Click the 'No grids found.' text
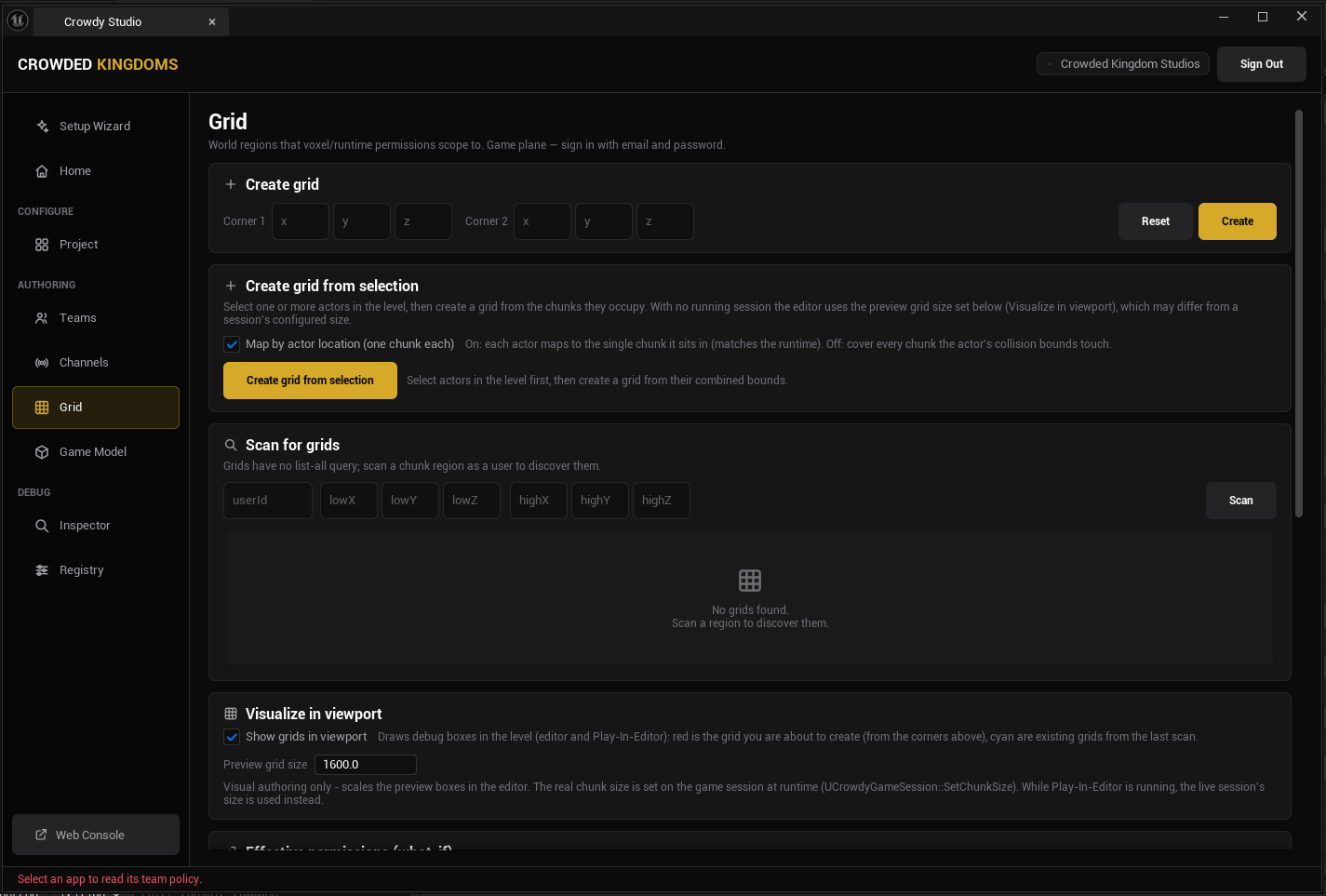 [x=750, y=610]
